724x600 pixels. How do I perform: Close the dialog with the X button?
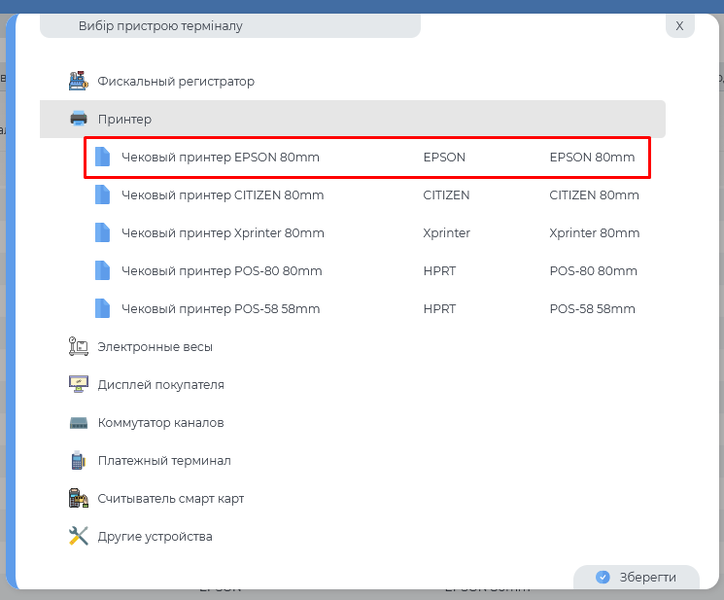(x=679, y=26)
